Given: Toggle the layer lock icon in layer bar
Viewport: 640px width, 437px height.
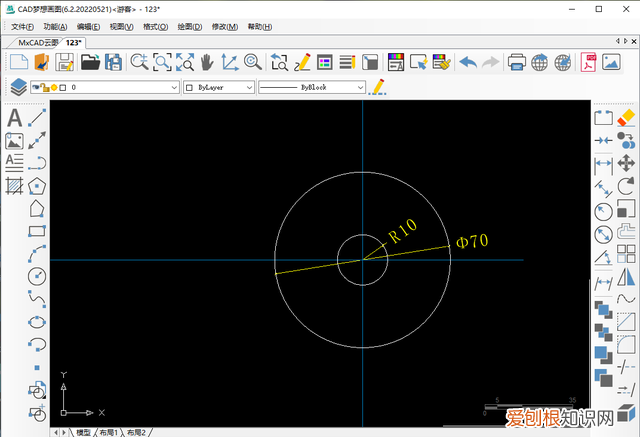Looking at the screenshot, I should coord(47,88).
